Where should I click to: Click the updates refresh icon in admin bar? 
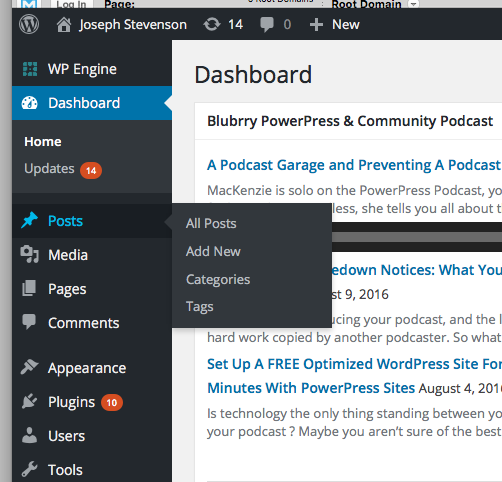point(212,25)
